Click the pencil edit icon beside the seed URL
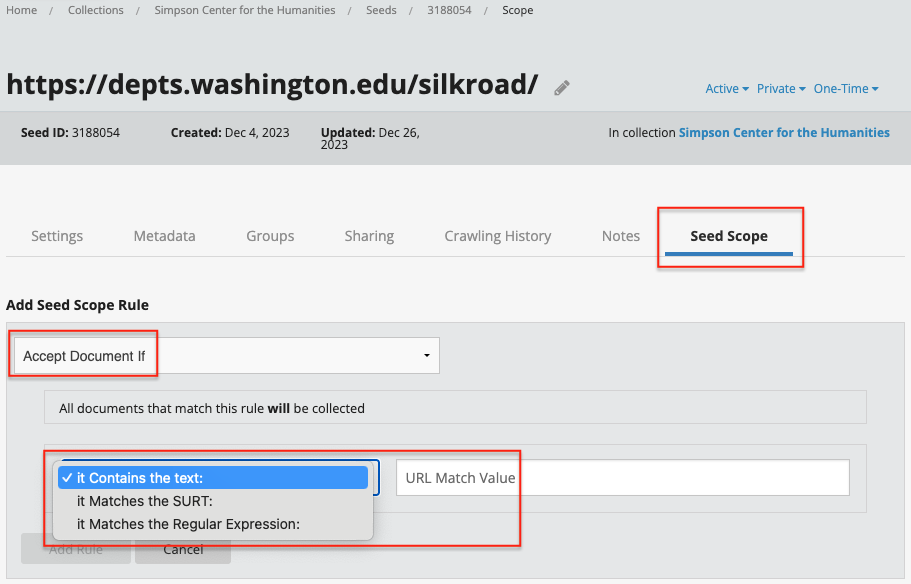The width and height of the screenshot is (911, 584). (x=562, y=88)
